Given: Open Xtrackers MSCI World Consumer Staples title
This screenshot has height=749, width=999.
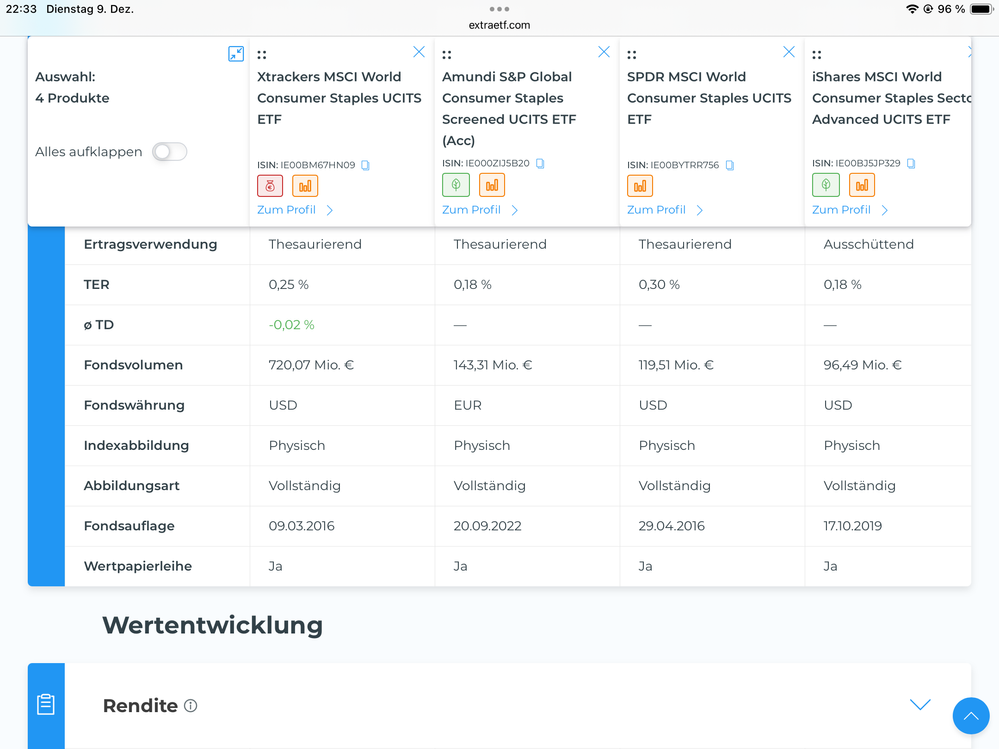Looking at the screenshot, I should (x=339, y=98).
